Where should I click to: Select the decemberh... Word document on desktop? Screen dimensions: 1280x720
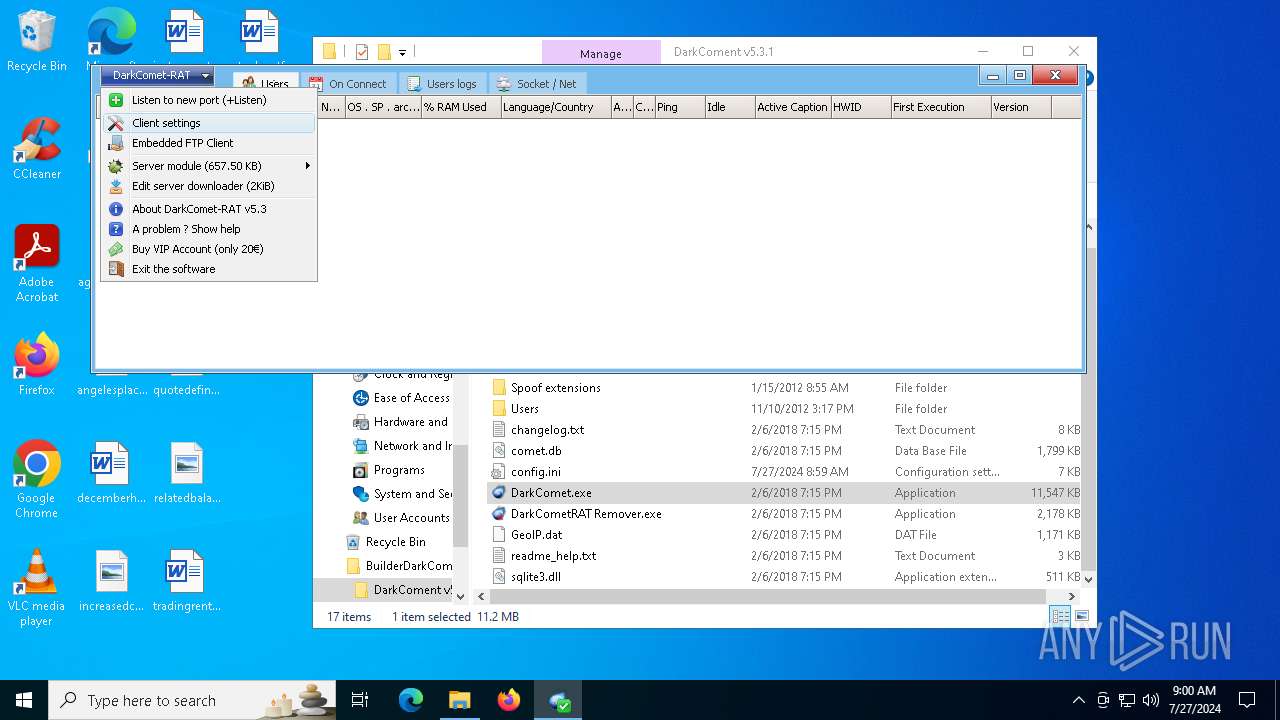tap(110, 474)
